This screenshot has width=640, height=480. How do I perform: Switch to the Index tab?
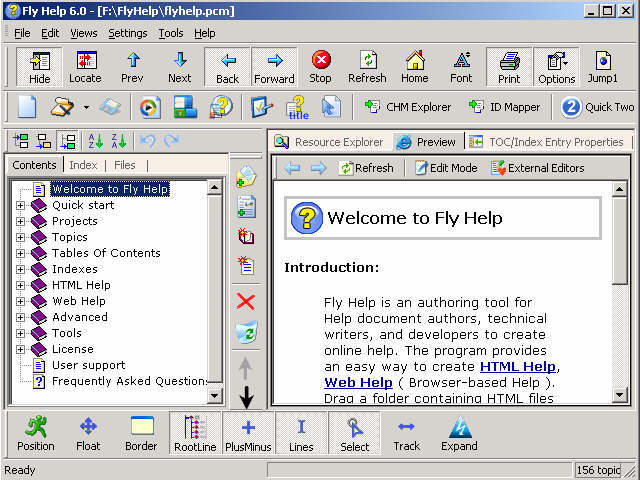[83, 165]
